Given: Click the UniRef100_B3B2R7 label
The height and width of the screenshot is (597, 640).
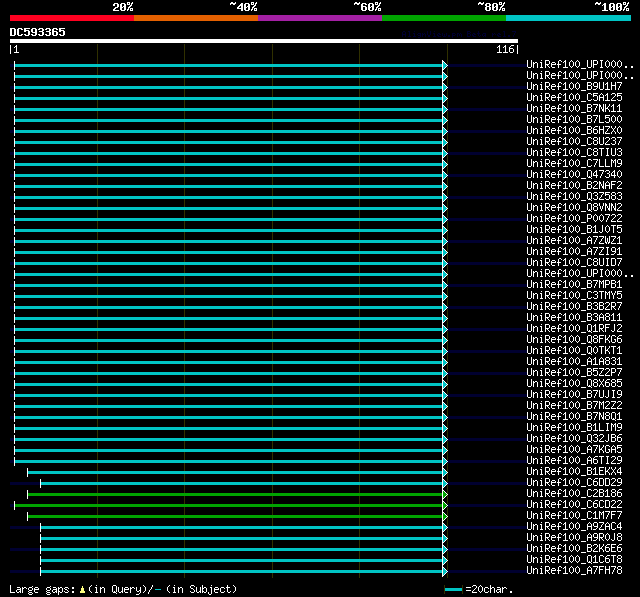Looking at the screenshot, I should (x=574, y=307).
